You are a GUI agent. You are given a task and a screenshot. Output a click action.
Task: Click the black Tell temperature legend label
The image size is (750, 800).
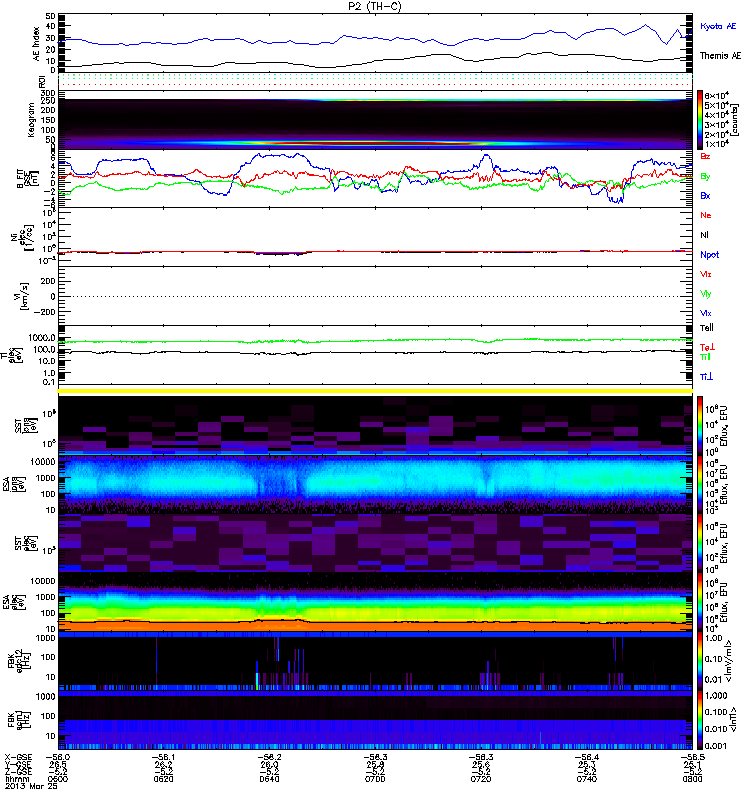[x=706, y=327]
